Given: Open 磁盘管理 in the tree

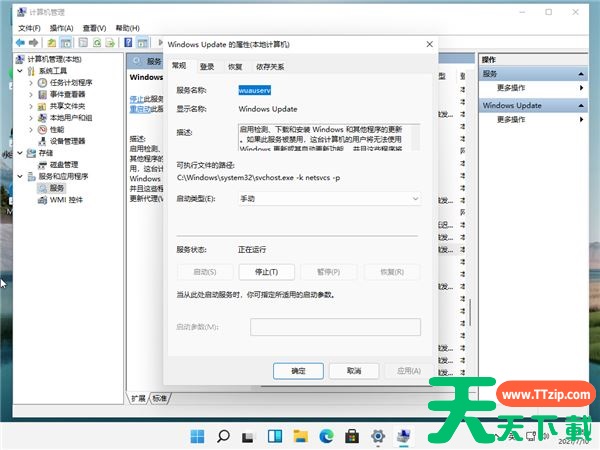Looking at the screenshot, I should click(x=64, y=165).
